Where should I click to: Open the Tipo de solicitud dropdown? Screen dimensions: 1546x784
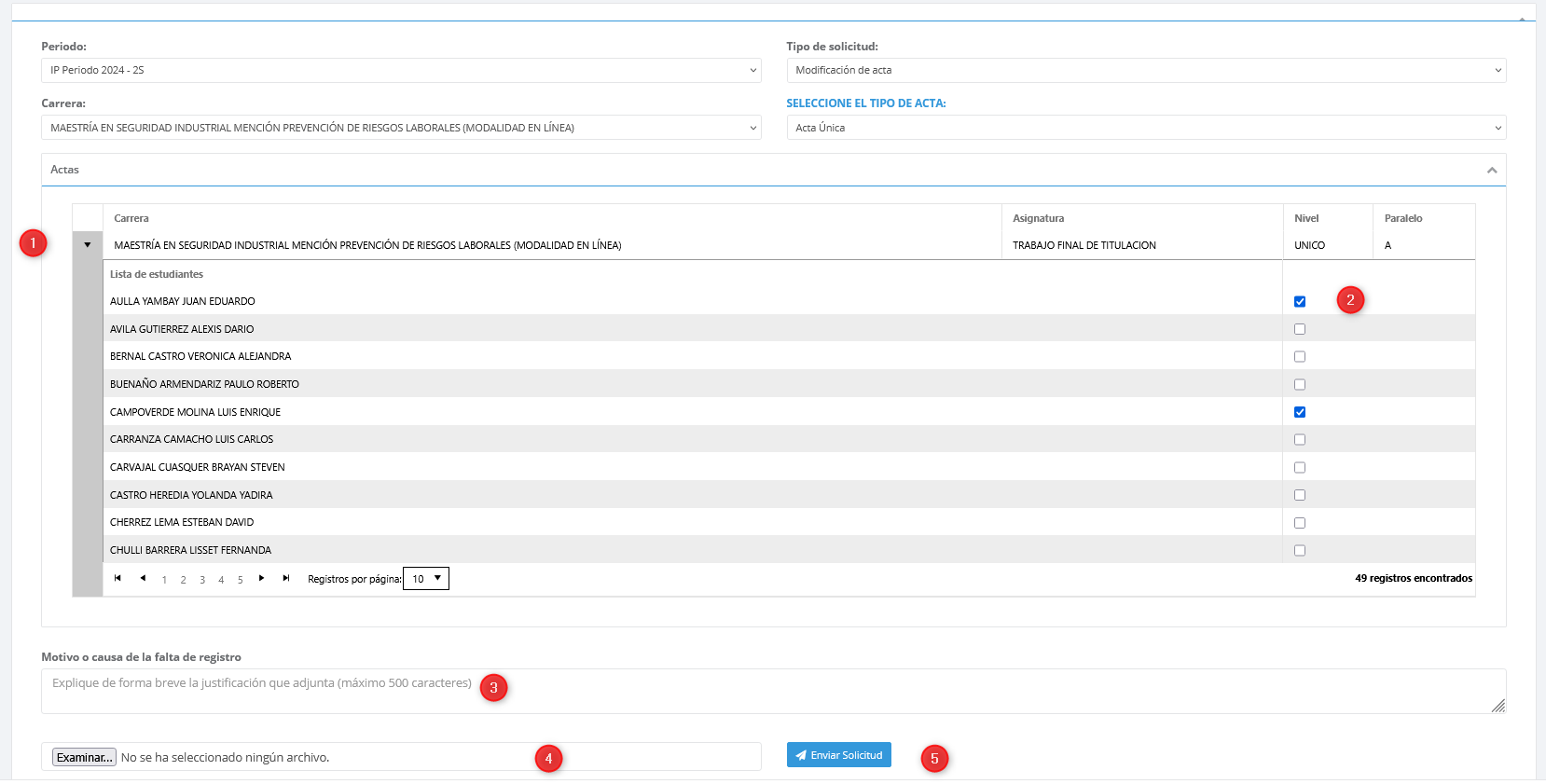click(x=1145, y=70)
